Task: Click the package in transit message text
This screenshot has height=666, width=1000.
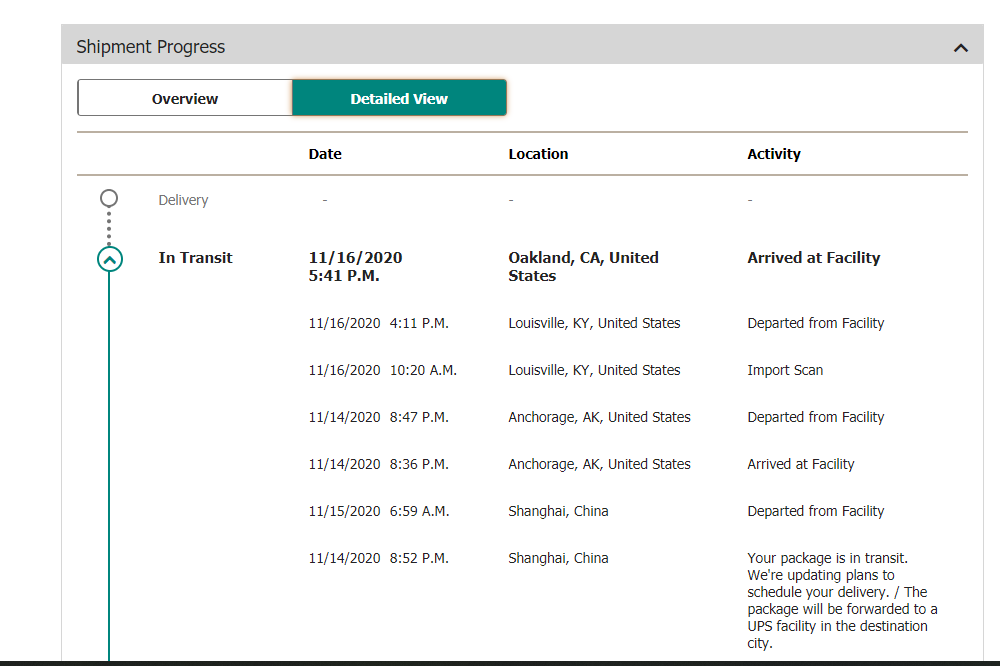Action: (842, 600)
